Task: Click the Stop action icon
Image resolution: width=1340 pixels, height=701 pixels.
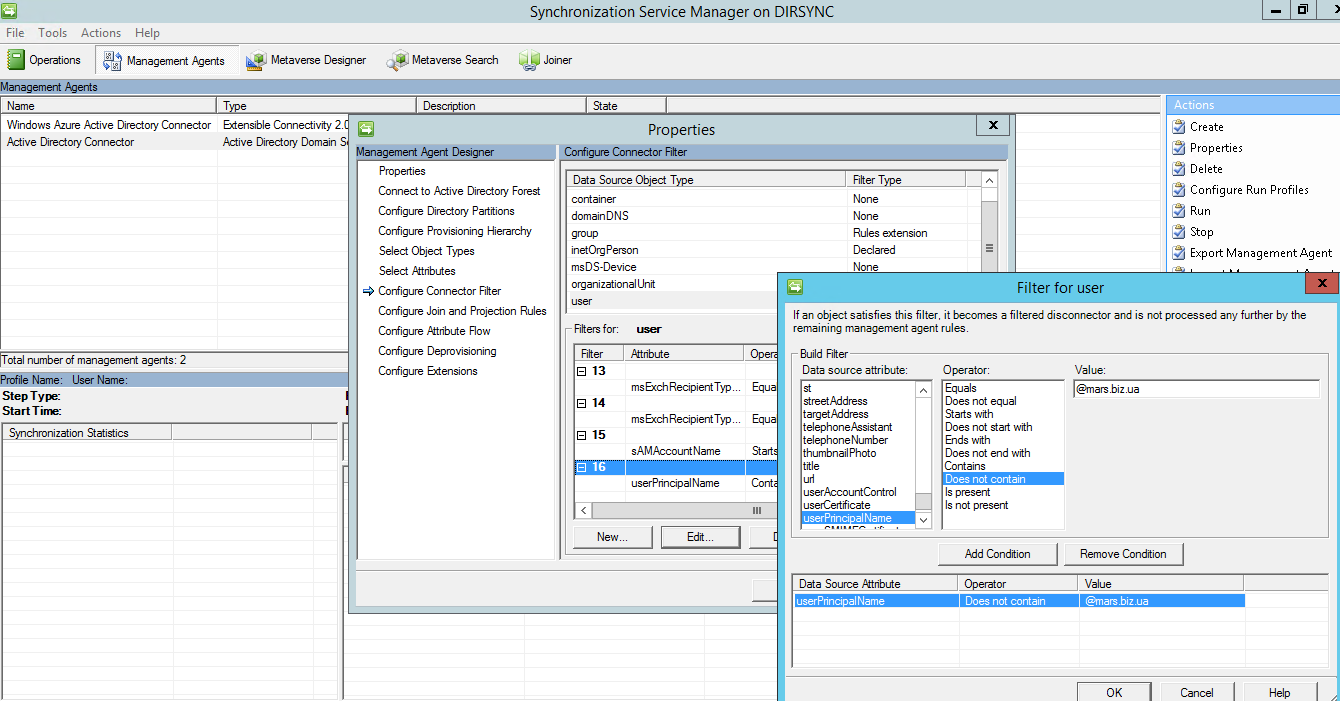Action: click(1177, 232)
